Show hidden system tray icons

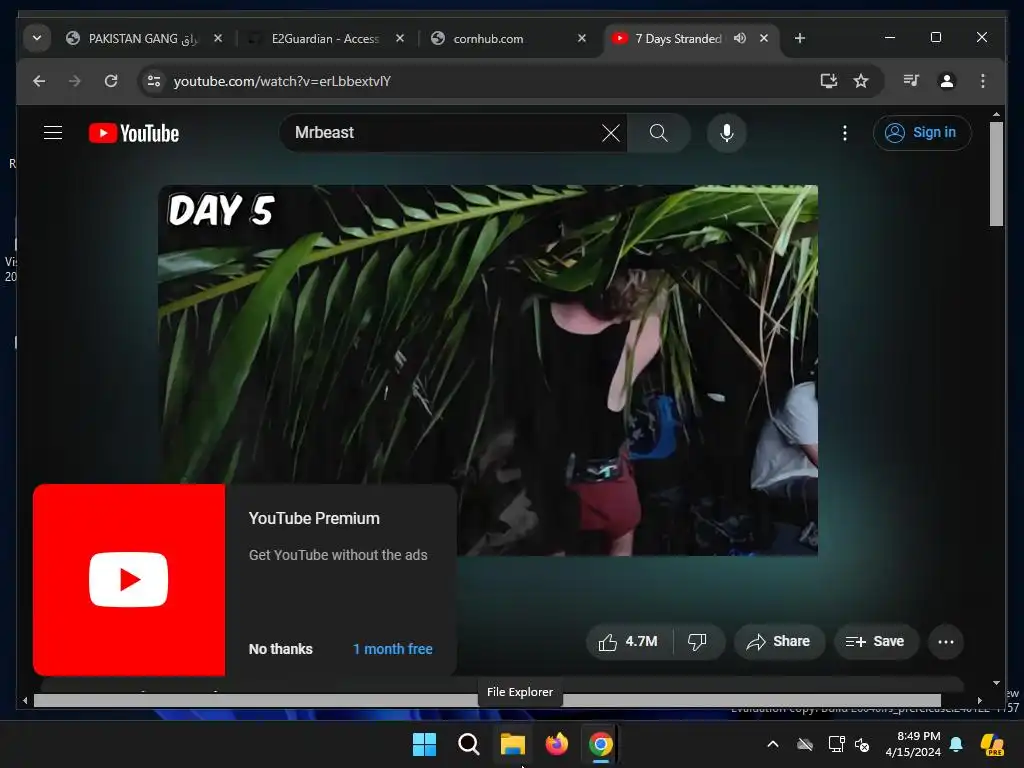point(773,744)
